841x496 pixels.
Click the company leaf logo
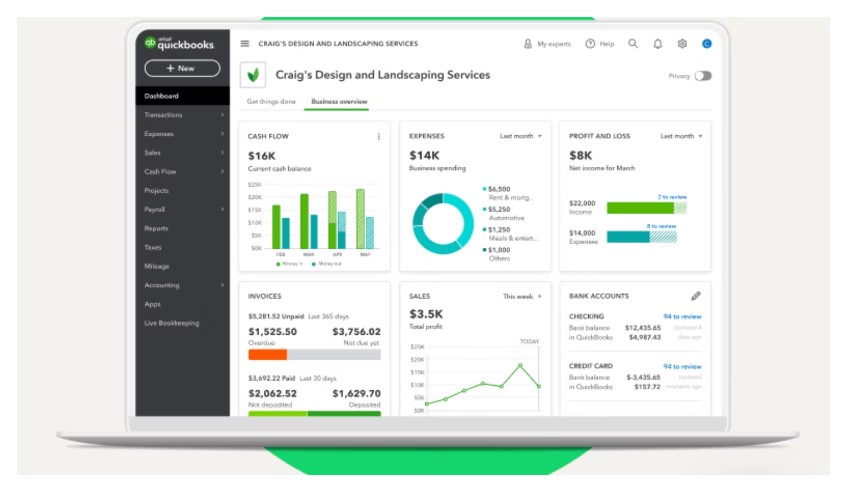click(253, 75)
